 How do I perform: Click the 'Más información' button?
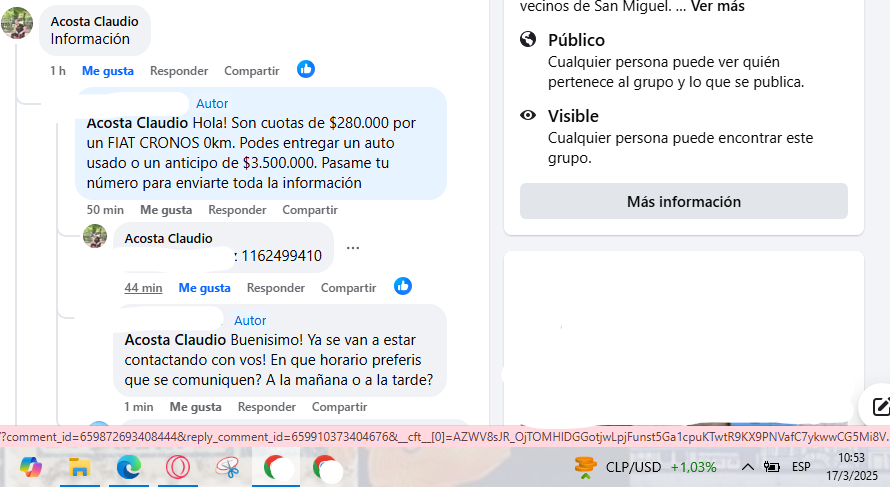tap(683, 202)
